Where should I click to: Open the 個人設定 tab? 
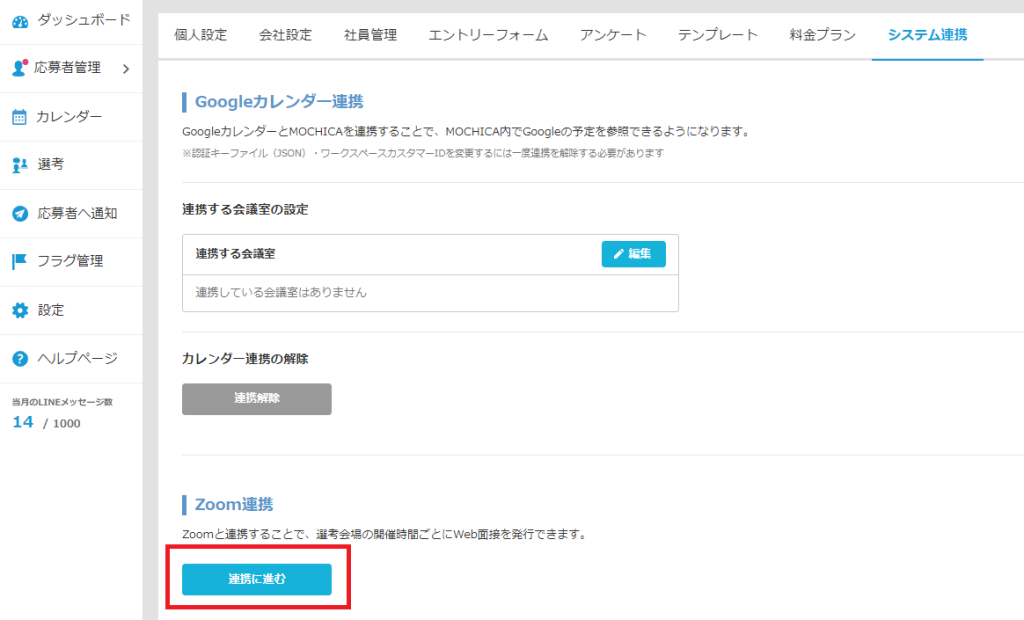pyautogui.click(x=200, y=35)
